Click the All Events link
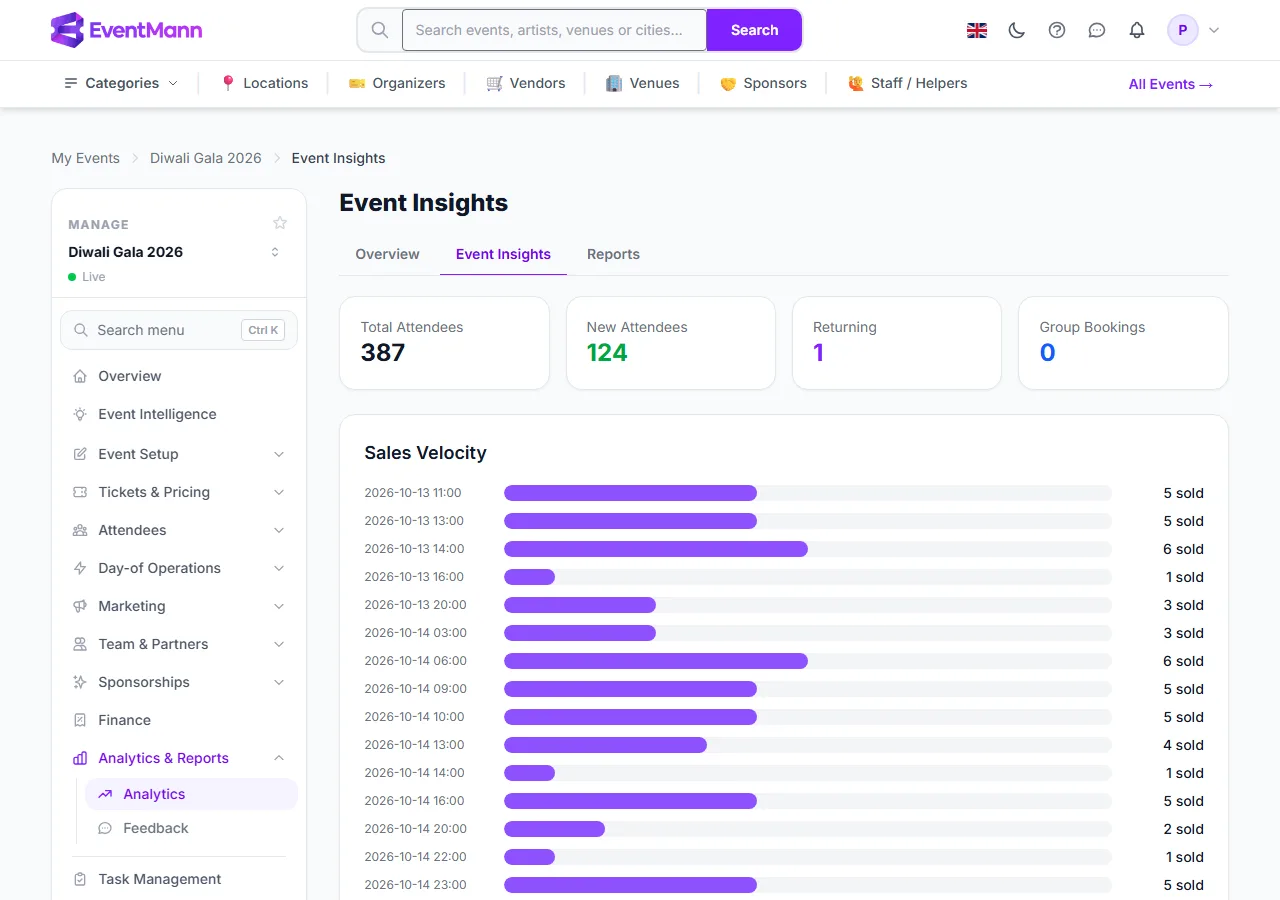 point(1171,84)
